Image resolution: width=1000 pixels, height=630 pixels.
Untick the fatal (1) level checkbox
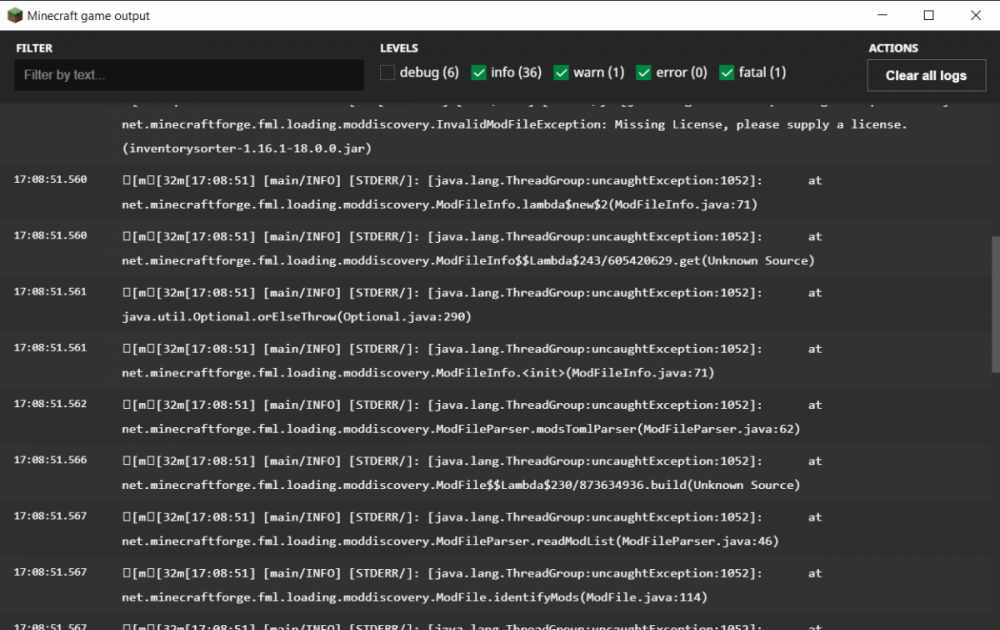[x=727, y=72]
